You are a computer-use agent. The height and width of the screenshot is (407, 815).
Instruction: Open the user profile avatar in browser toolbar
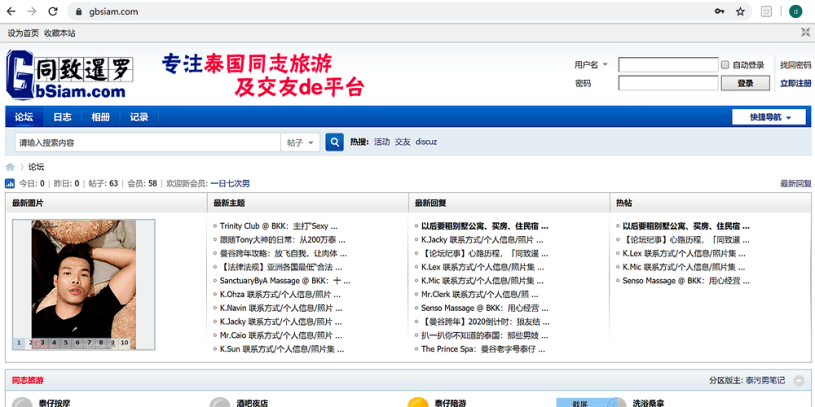[x=795, y=11]
